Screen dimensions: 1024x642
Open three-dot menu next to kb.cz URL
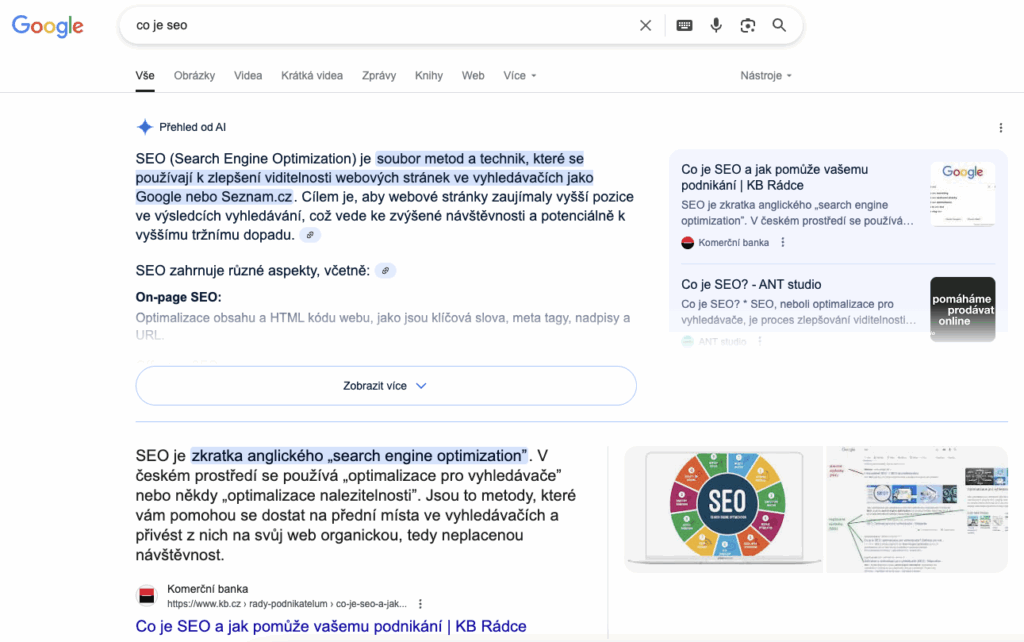coord(421,604)
